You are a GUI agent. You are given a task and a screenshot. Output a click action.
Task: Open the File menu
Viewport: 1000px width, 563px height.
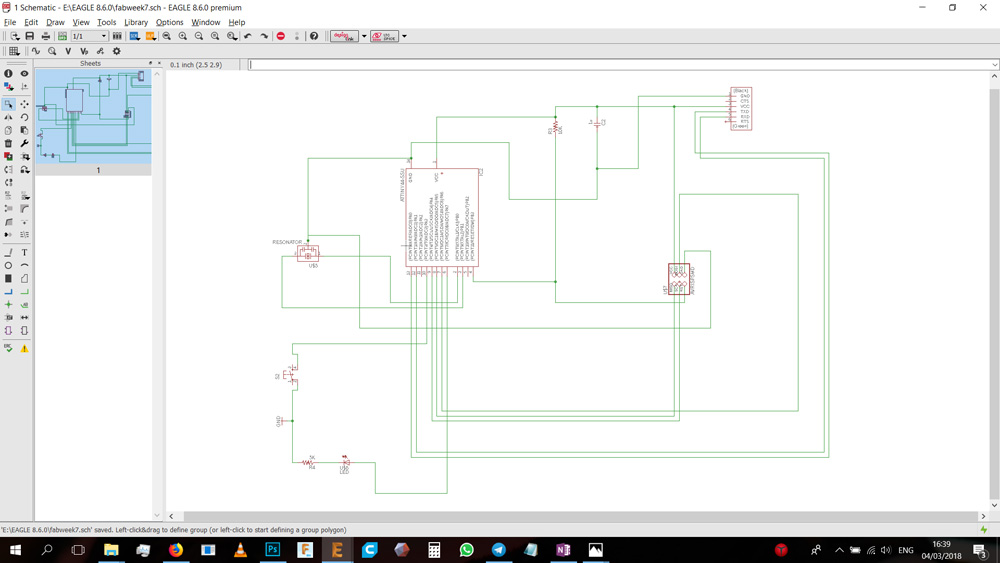tap(10, 22)
